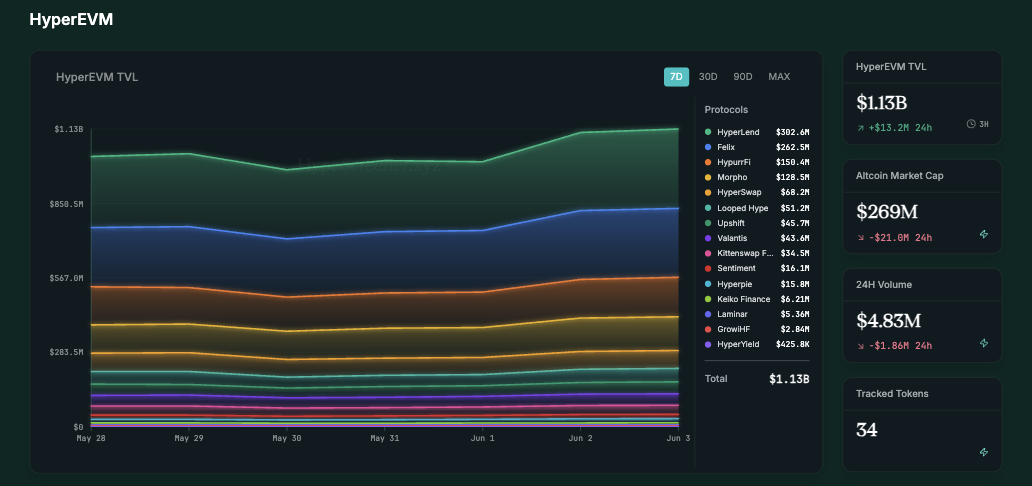Click the Valantis purple color dot
This screenshot has width=1032, height=486.
[708, 238]
